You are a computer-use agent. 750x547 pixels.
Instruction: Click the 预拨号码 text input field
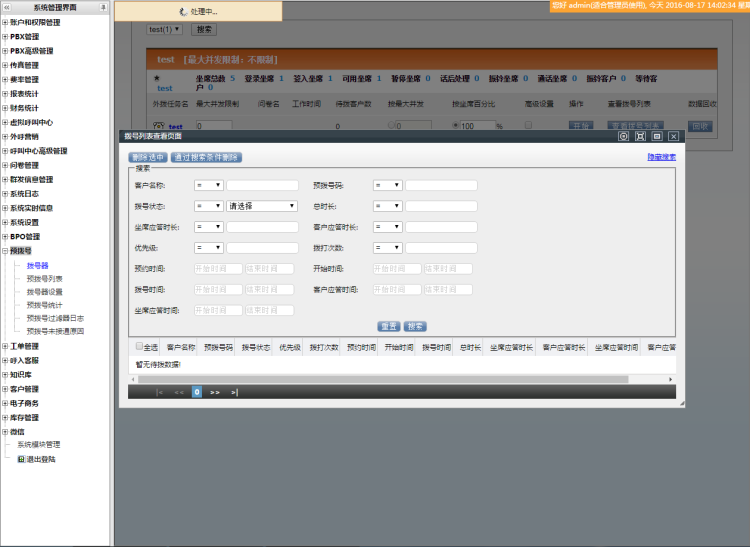point(441,185)
